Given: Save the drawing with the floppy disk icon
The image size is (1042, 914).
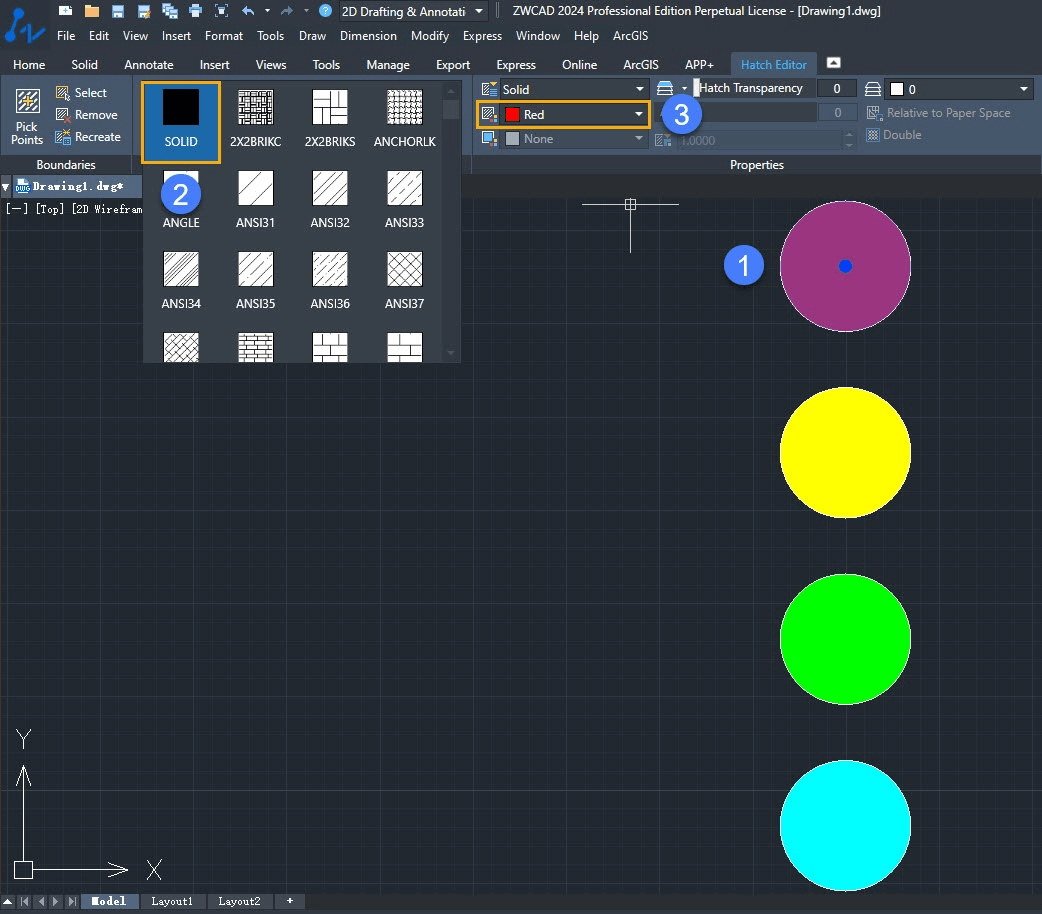Looking at the screenshot, I should [x=118, y=11].
